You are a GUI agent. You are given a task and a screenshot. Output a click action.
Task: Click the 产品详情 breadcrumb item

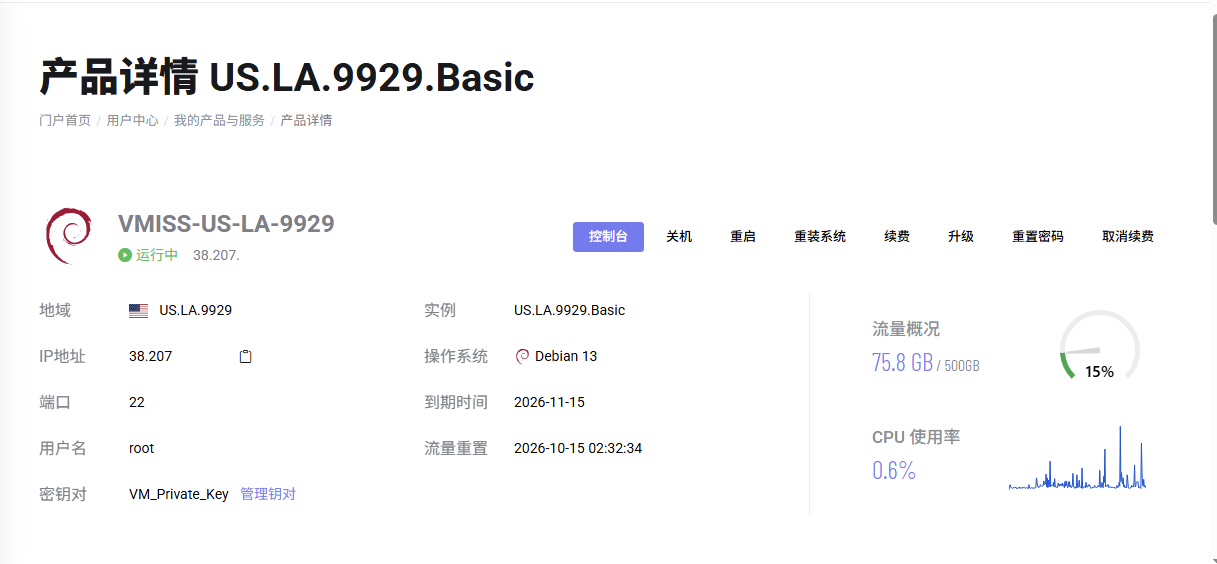coord(306,120)
